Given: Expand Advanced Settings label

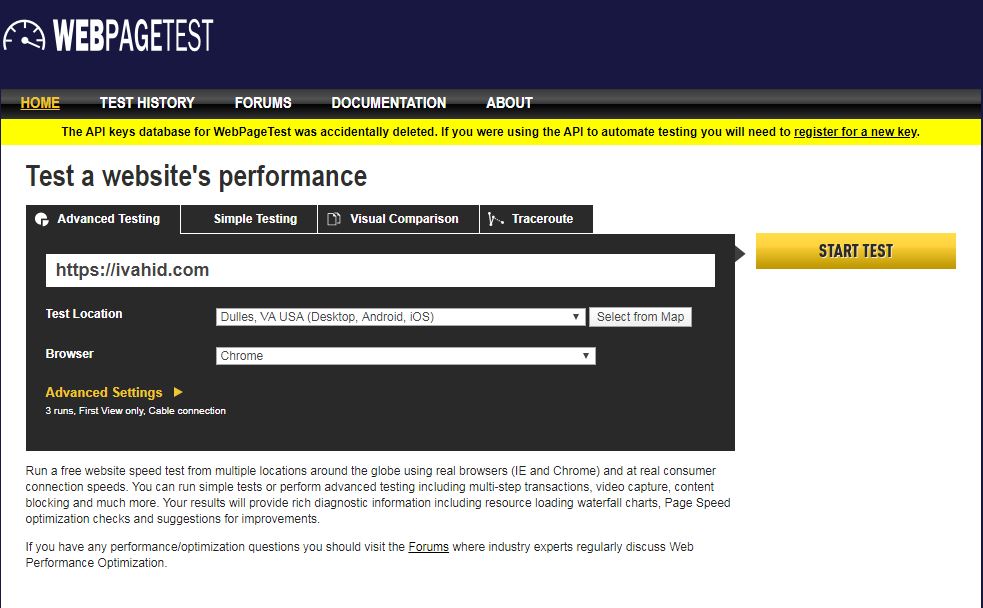Looking at the screenshot, I should (103, 392).
